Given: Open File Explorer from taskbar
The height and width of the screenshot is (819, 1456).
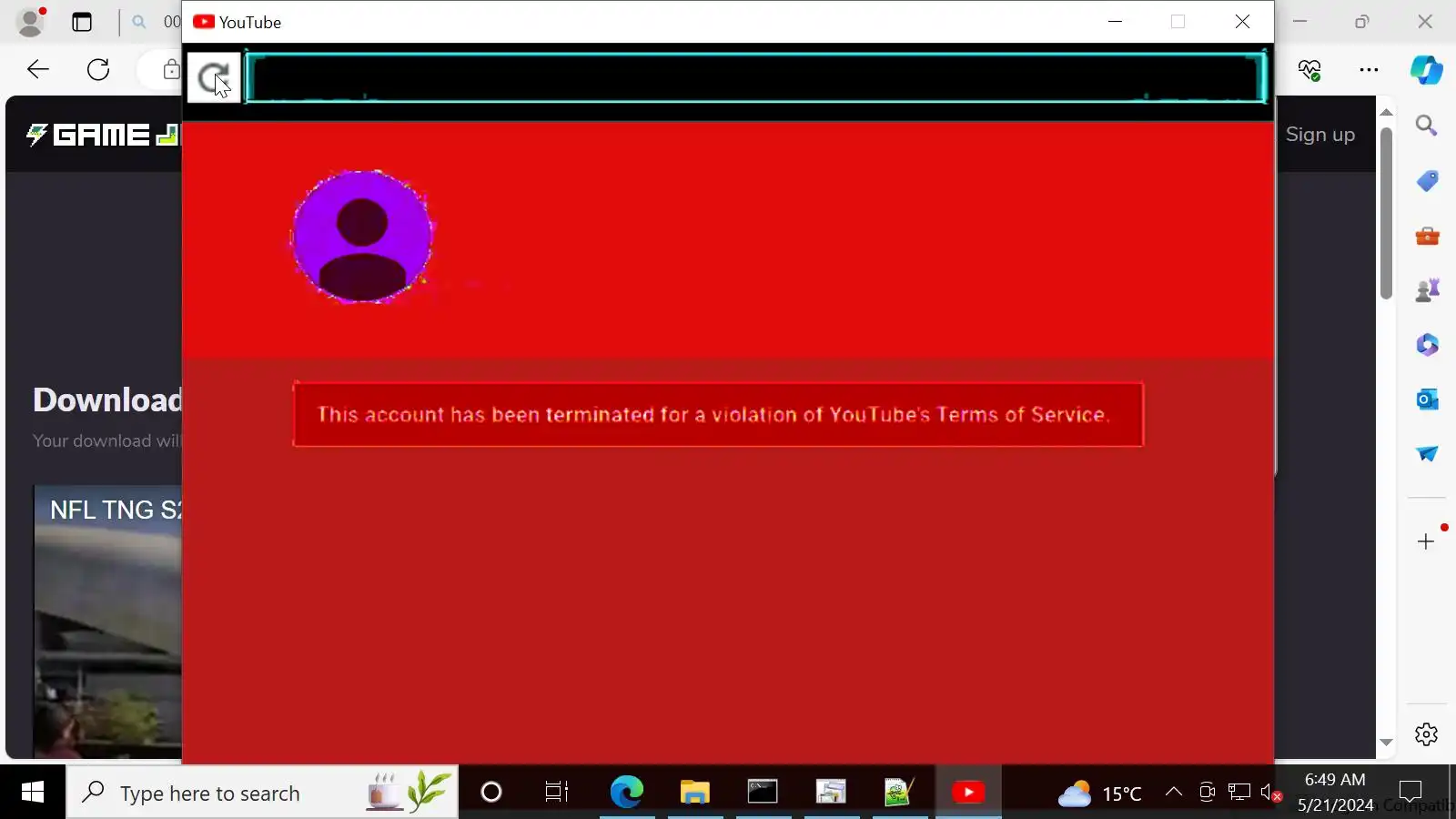Looking at the screenshot, I should pos(695,793).
